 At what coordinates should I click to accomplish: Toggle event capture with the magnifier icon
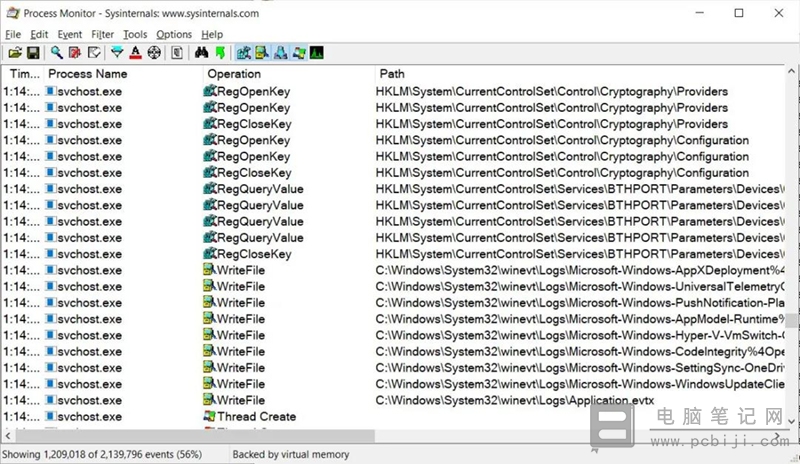pos(57,53)
